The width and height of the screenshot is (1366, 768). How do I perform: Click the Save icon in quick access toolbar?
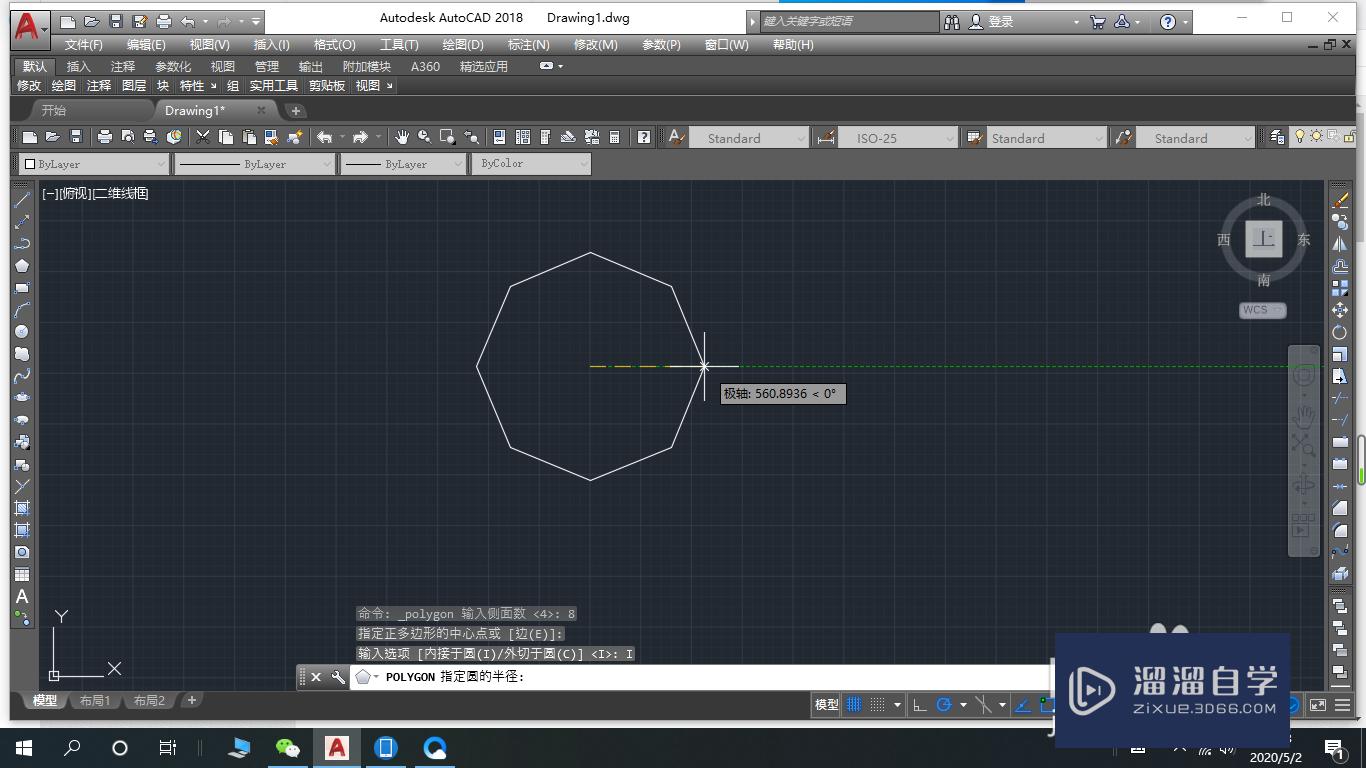pos(116,21)
